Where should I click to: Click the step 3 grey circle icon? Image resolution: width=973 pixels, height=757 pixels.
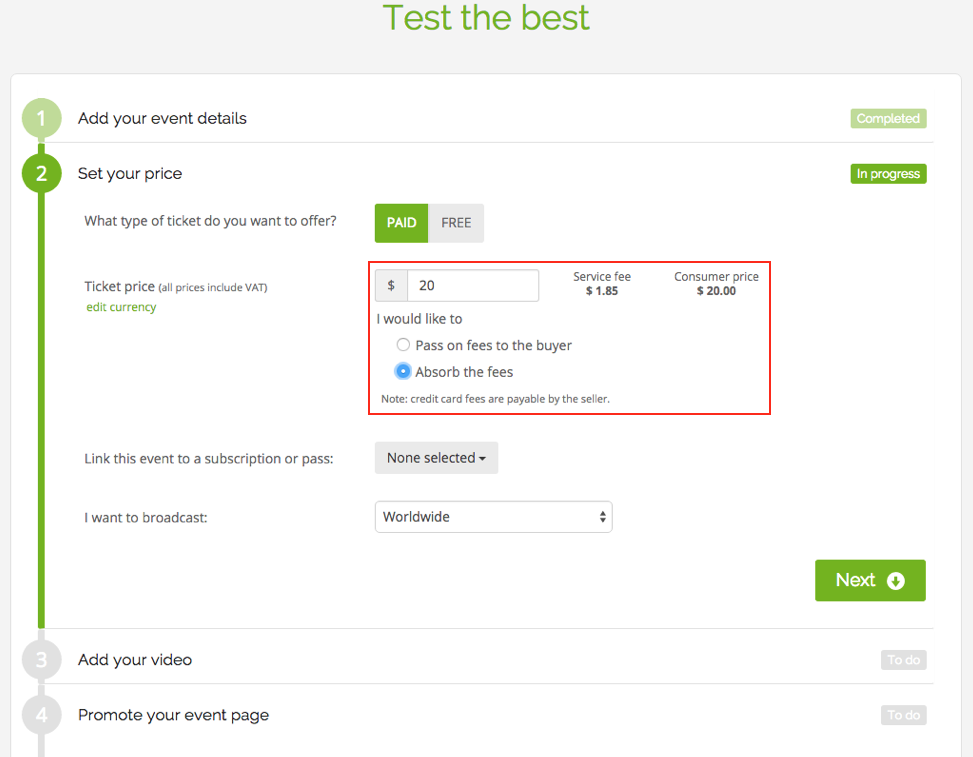point(42,659)
